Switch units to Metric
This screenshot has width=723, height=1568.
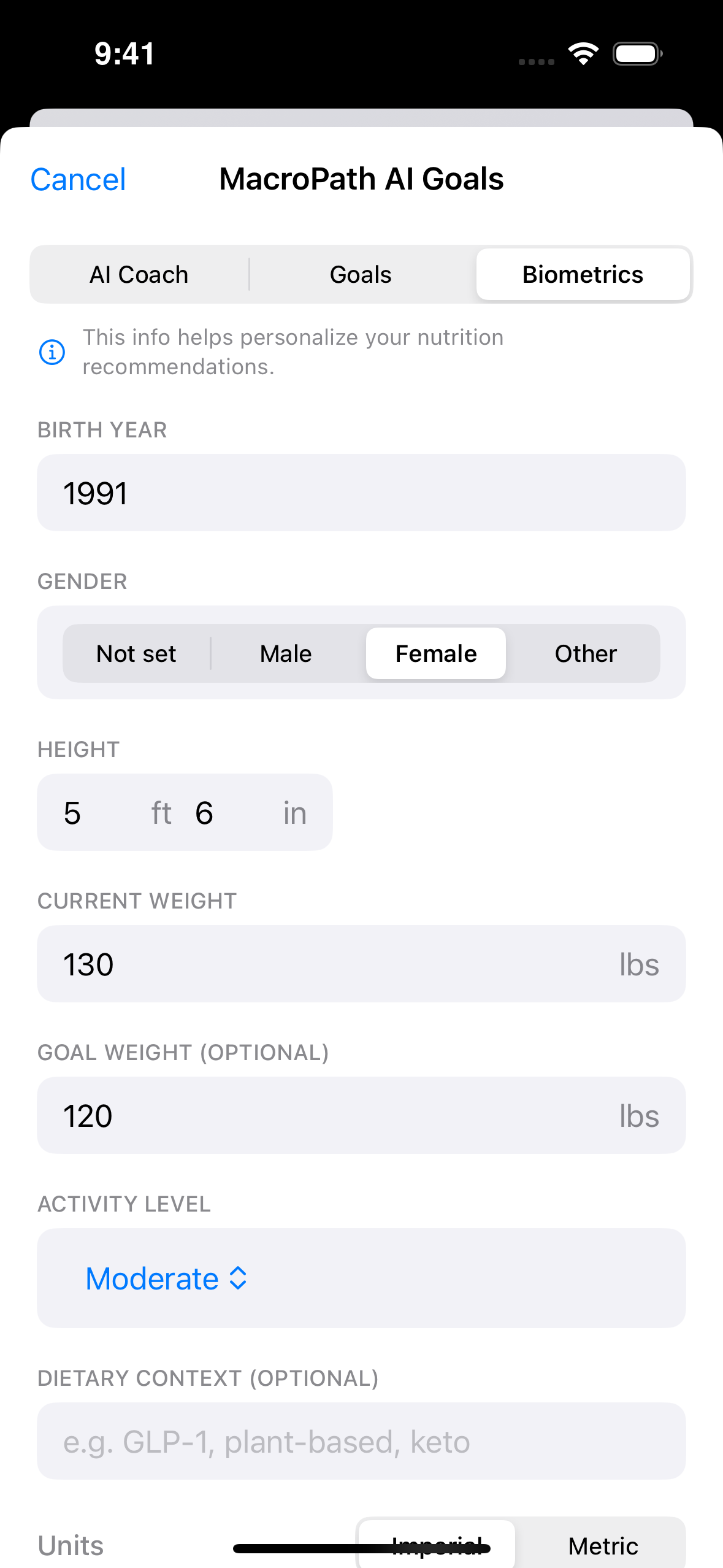pos(603,1545)
